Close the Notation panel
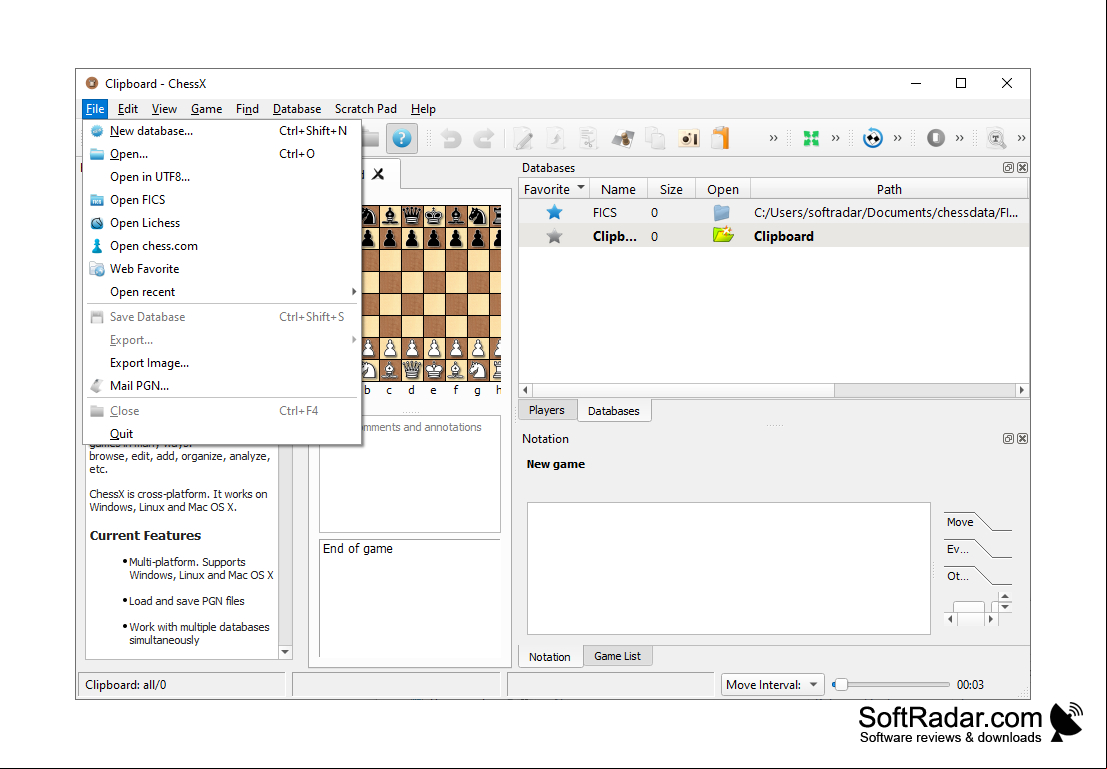1107x769 pixels. [x=1022, y=439]
